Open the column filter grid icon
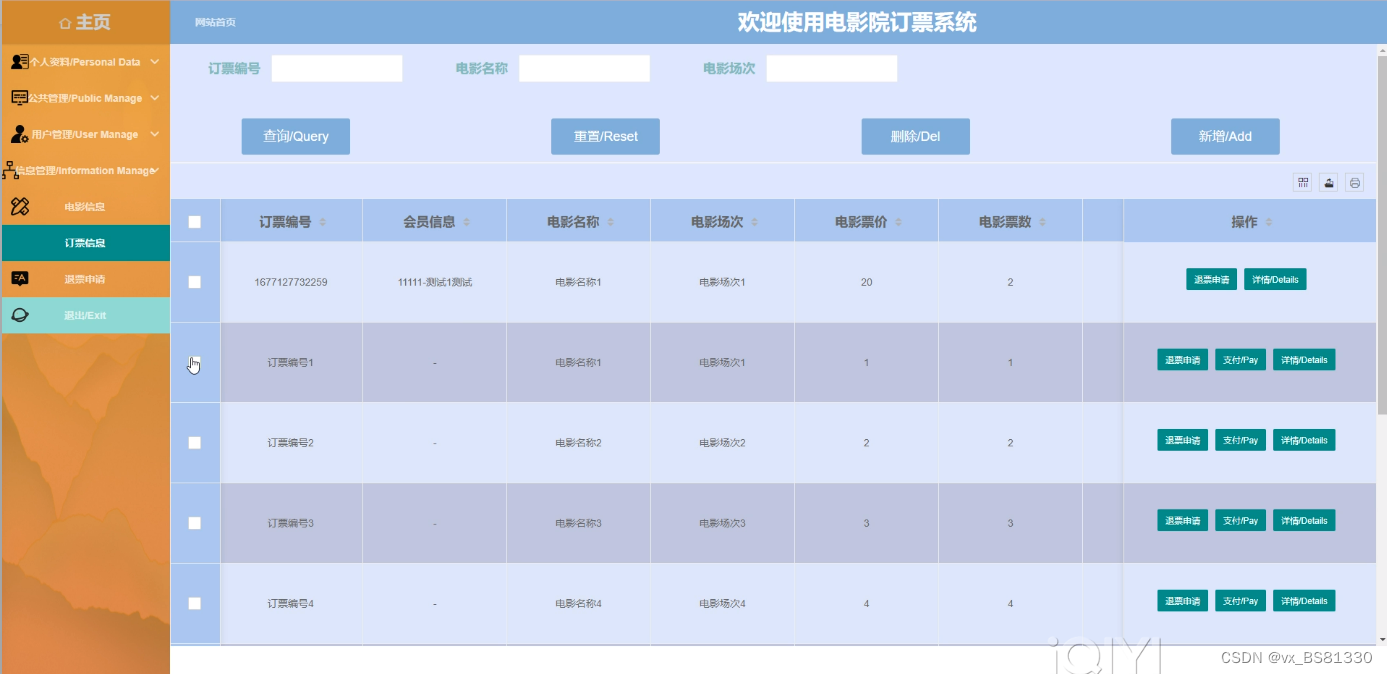1387x674 pixels. (x=1303, y=182)
